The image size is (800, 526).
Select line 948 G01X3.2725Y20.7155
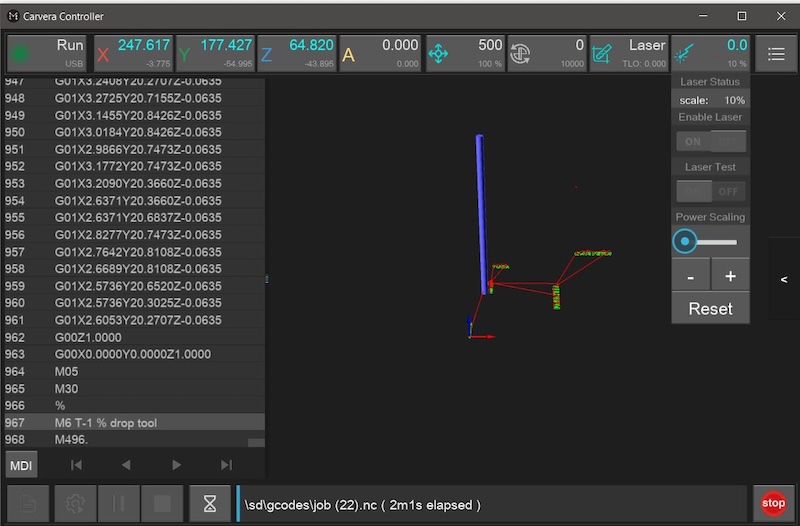coord(135,98)
